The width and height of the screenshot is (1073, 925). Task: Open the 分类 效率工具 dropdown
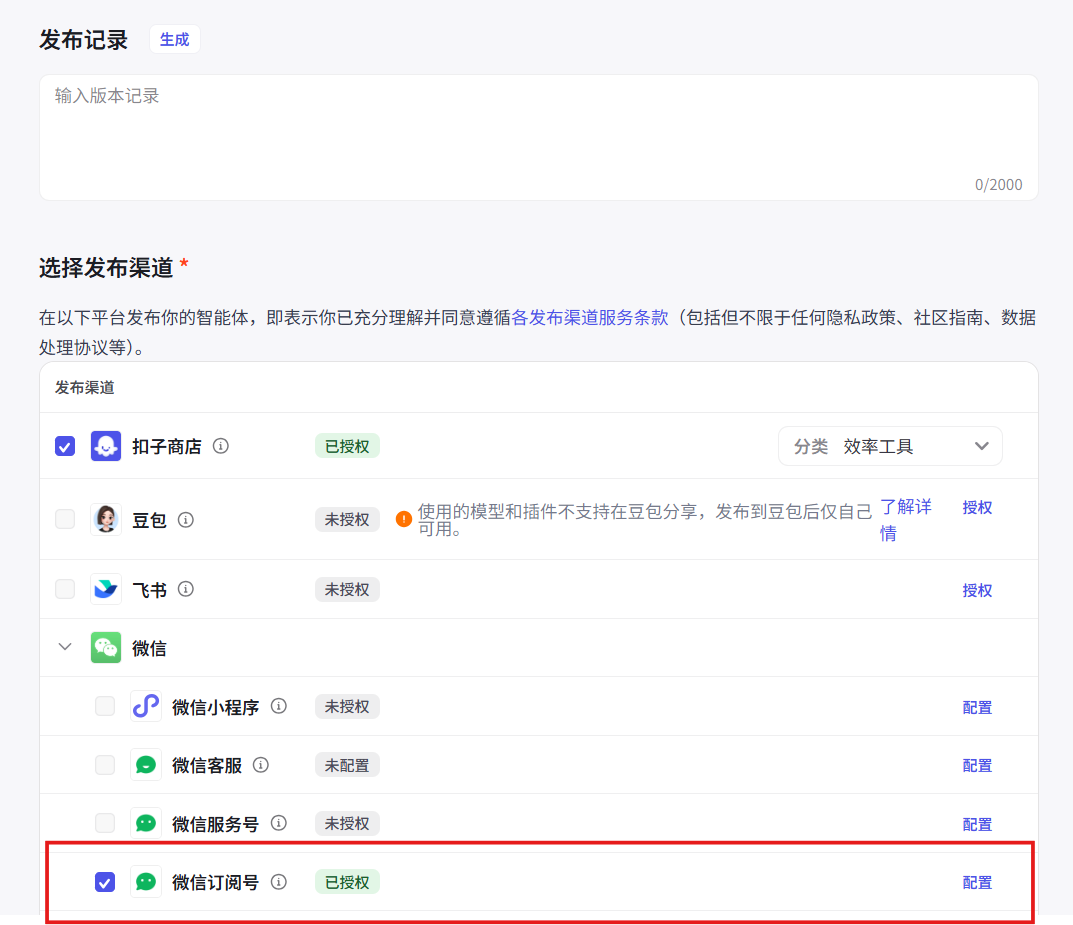(890, 446)
